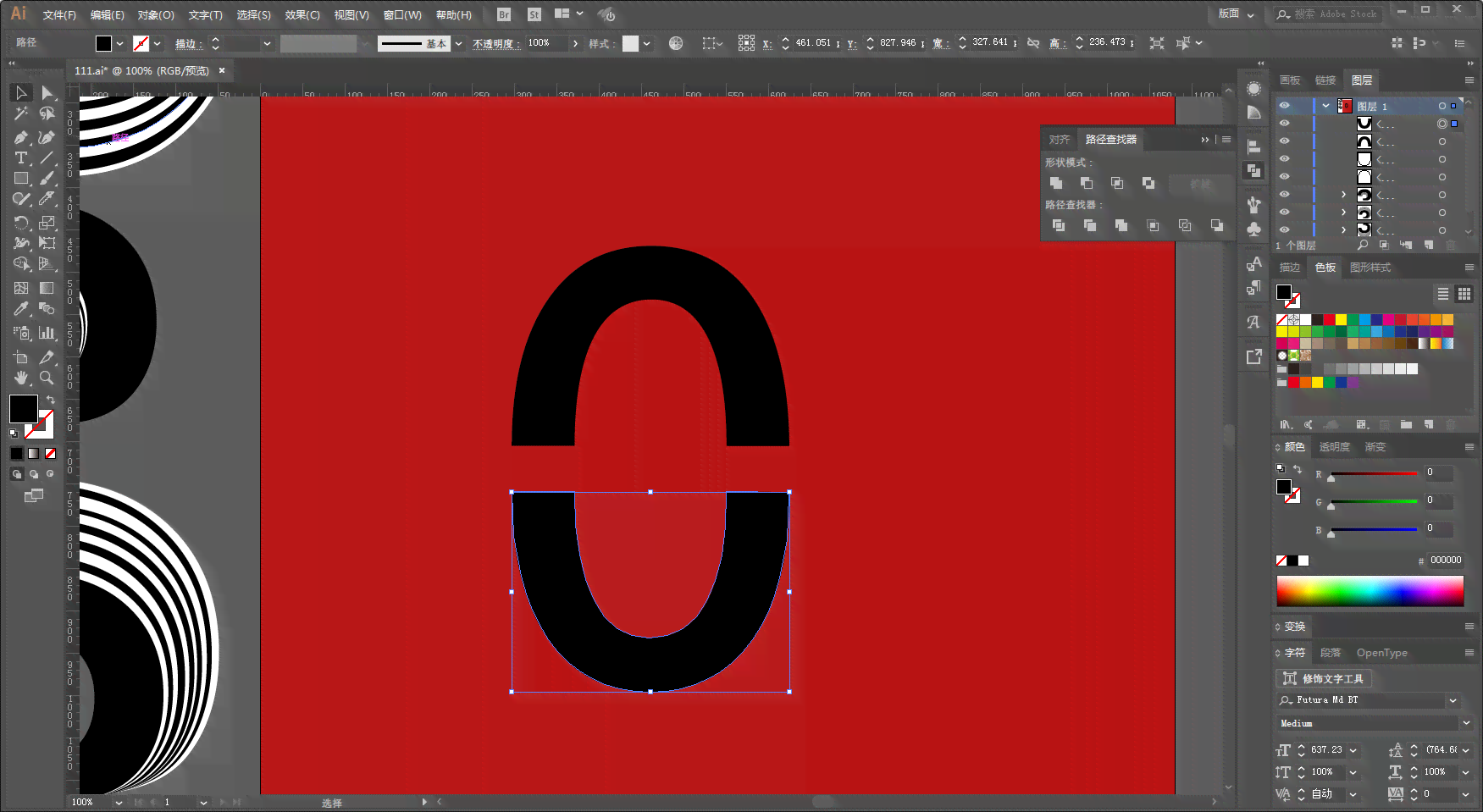Viewport: 1483px width, 812px height.
Task: Click the Divide pathfinder icon
Action: pyautogui.click(x=1059, y=225)
